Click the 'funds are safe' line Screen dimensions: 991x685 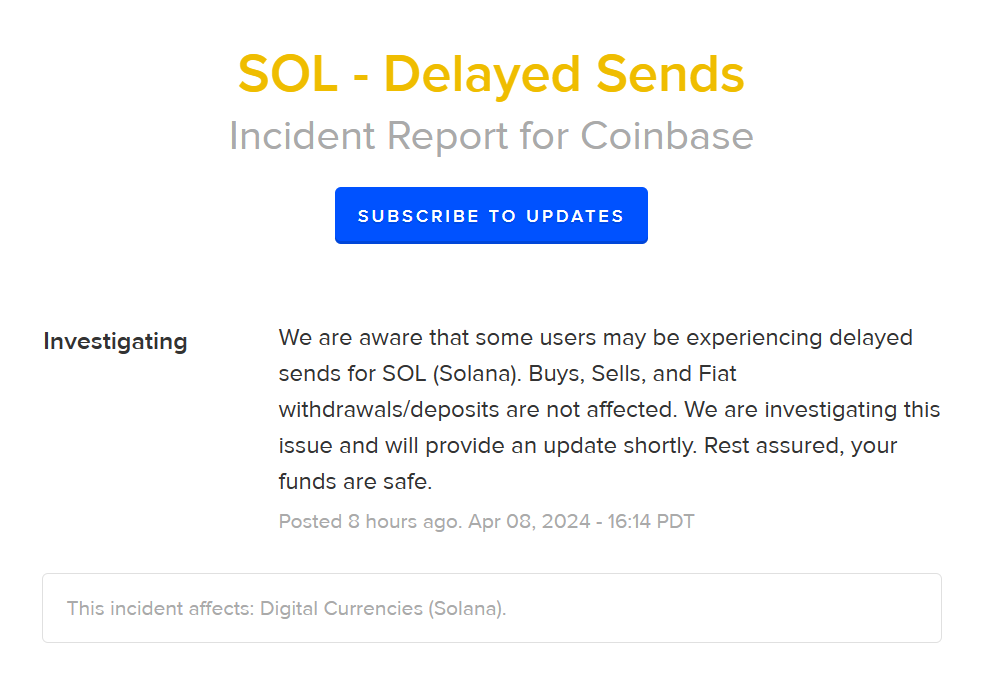pos(355,482)
